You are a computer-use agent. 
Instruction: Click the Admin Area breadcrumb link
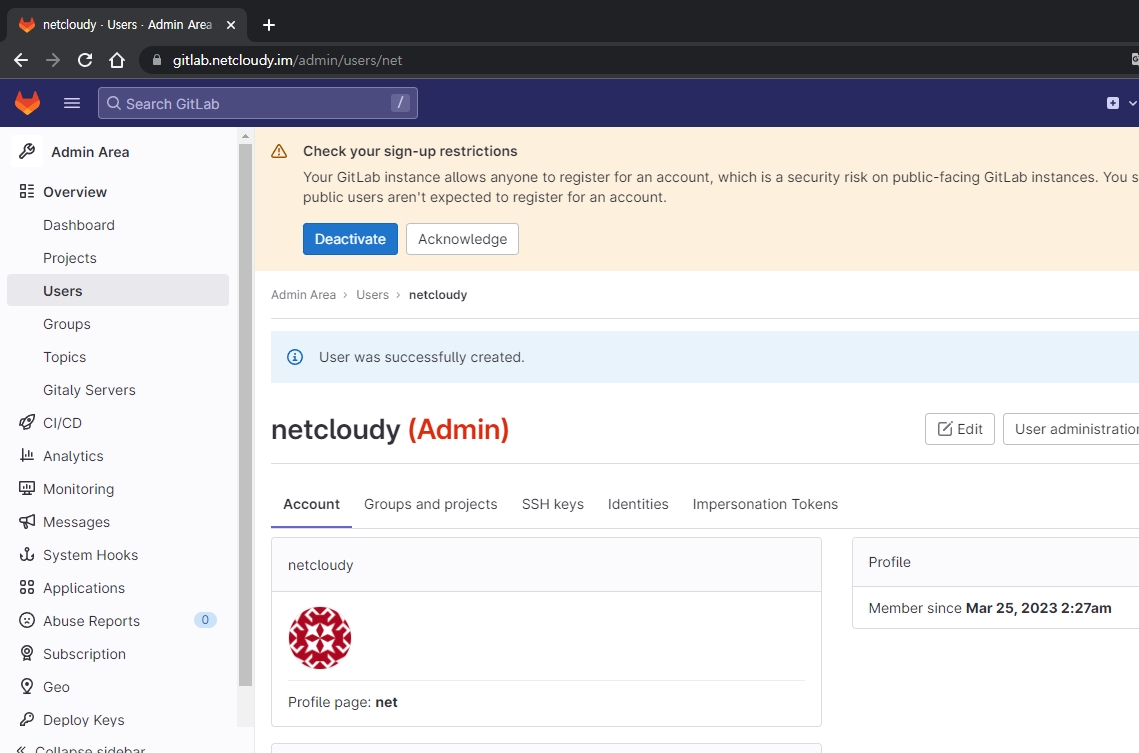pyautogui.click(x=304, y=295)
